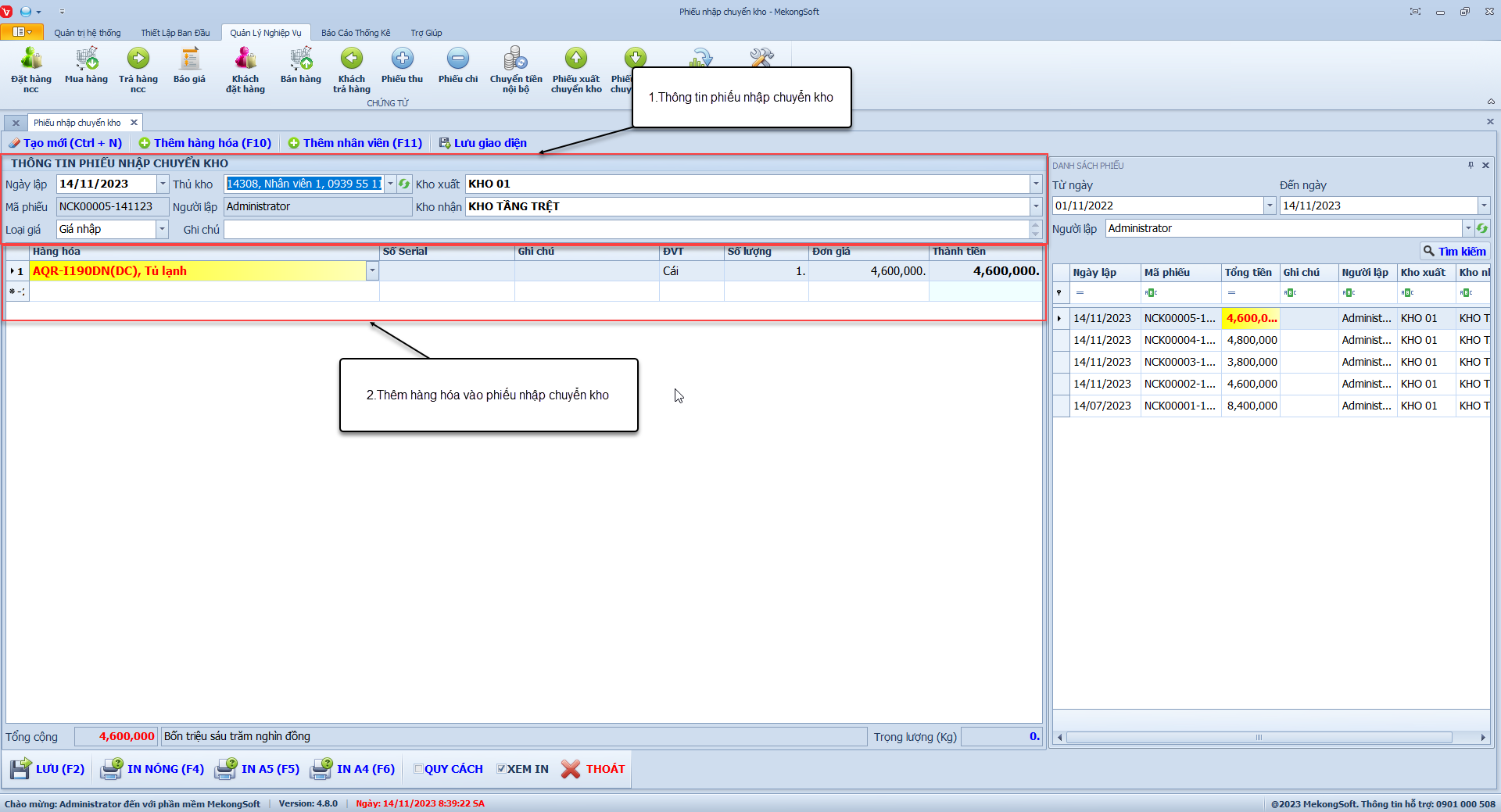Image resolution: width=1501 pixels, height=812 pixels.
Task: Expand the Kho xuất dropdown
Action: pyautogui.click(x=1036, y=184)
